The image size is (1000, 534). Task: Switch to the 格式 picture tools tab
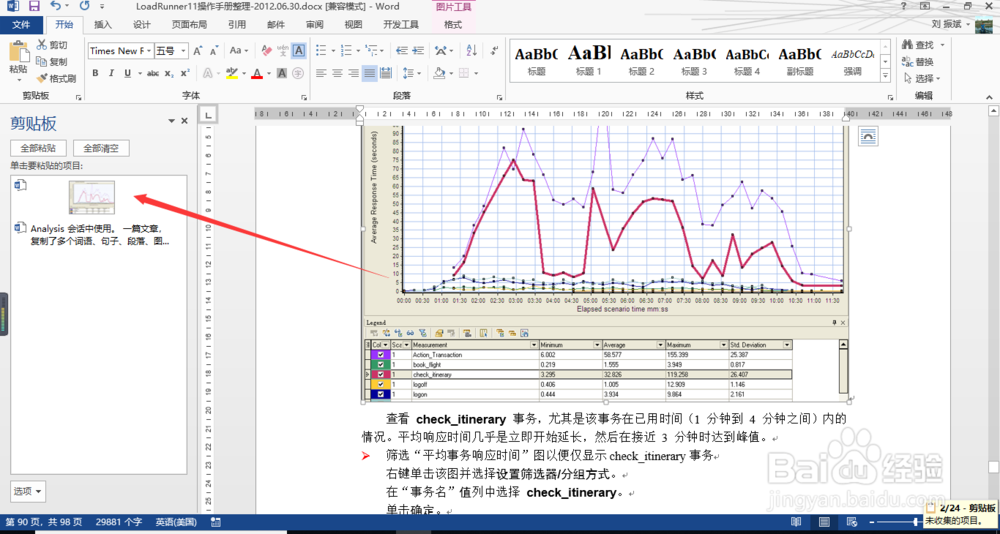tap(452, 25)
